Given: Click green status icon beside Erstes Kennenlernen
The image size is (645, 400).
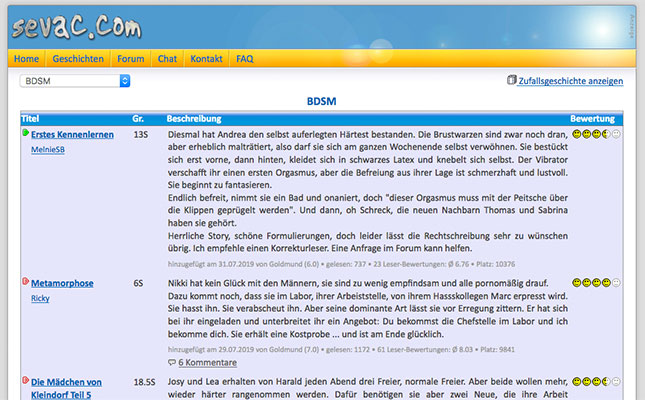Looking at the screenshot, I should coord(25,133).
